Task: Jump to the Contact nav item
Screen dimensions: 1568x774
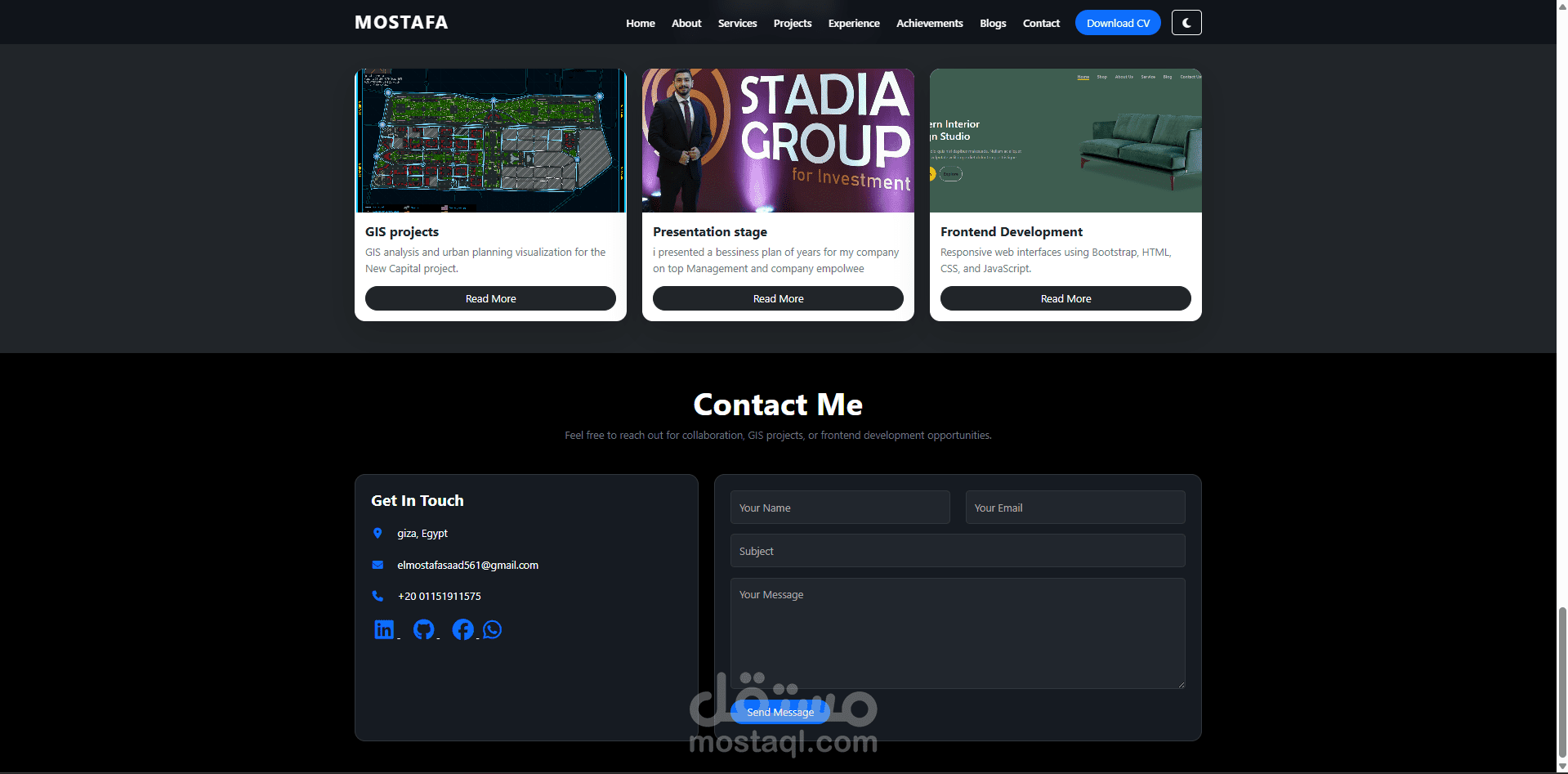Action: pos(1041,23)
